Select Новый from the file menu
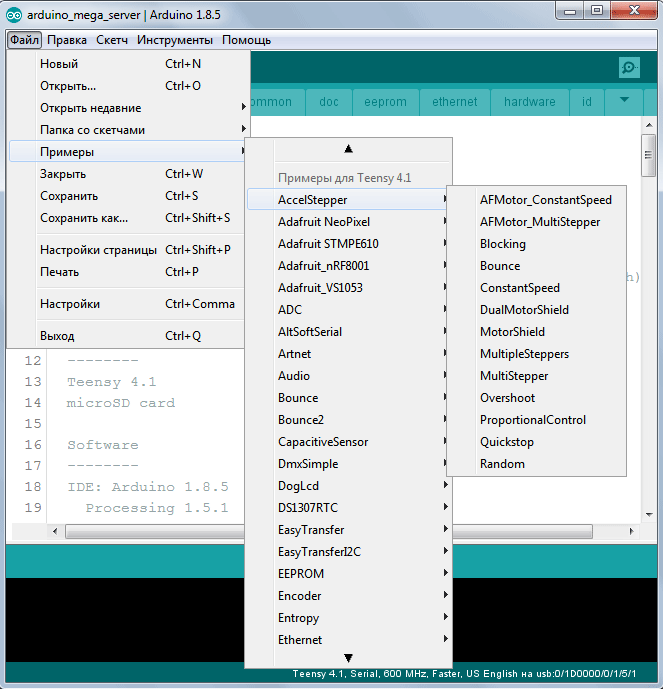The width and height of the screenshot is (663, 689). click(127, 64)
